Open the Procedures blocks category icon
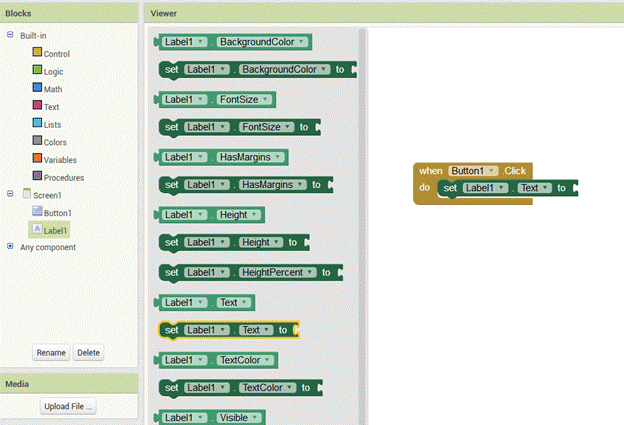624x425 pixels. click(37, 175)
